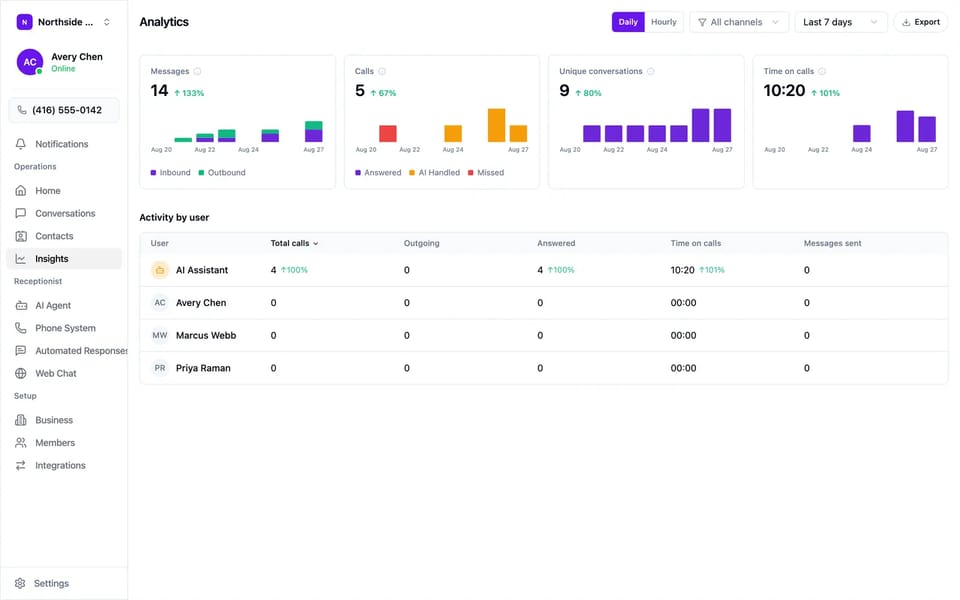The width and height of the screenshot is (960, 600).
Task: Expand the Northside workspace switcher chevron
Action: coord(107,22)
